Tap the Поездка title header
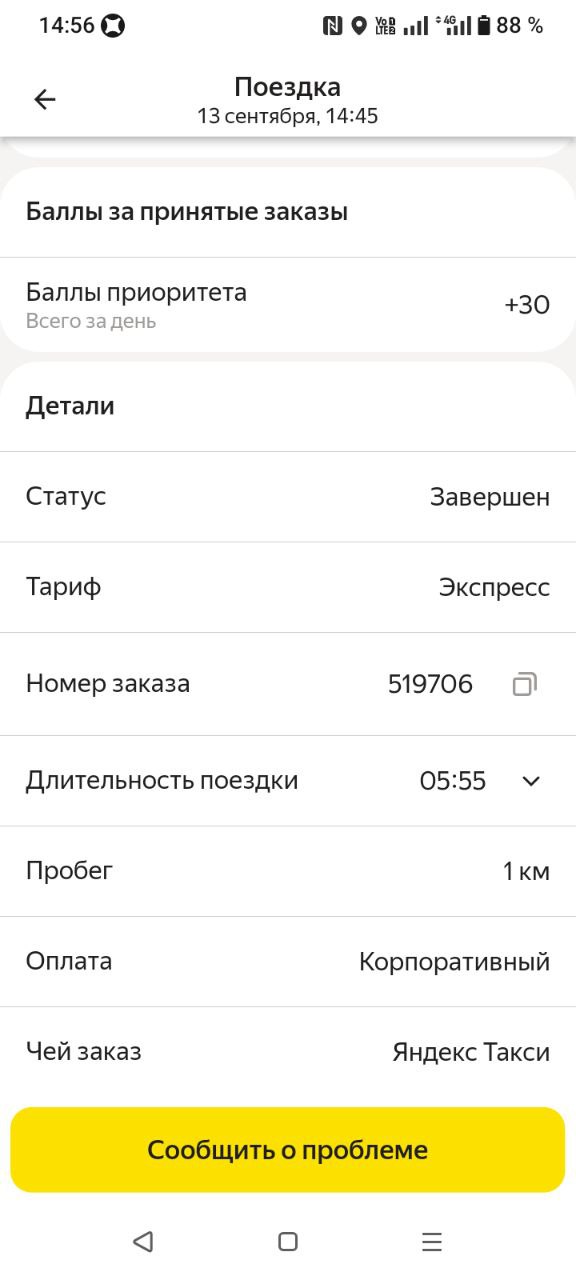 288,87
